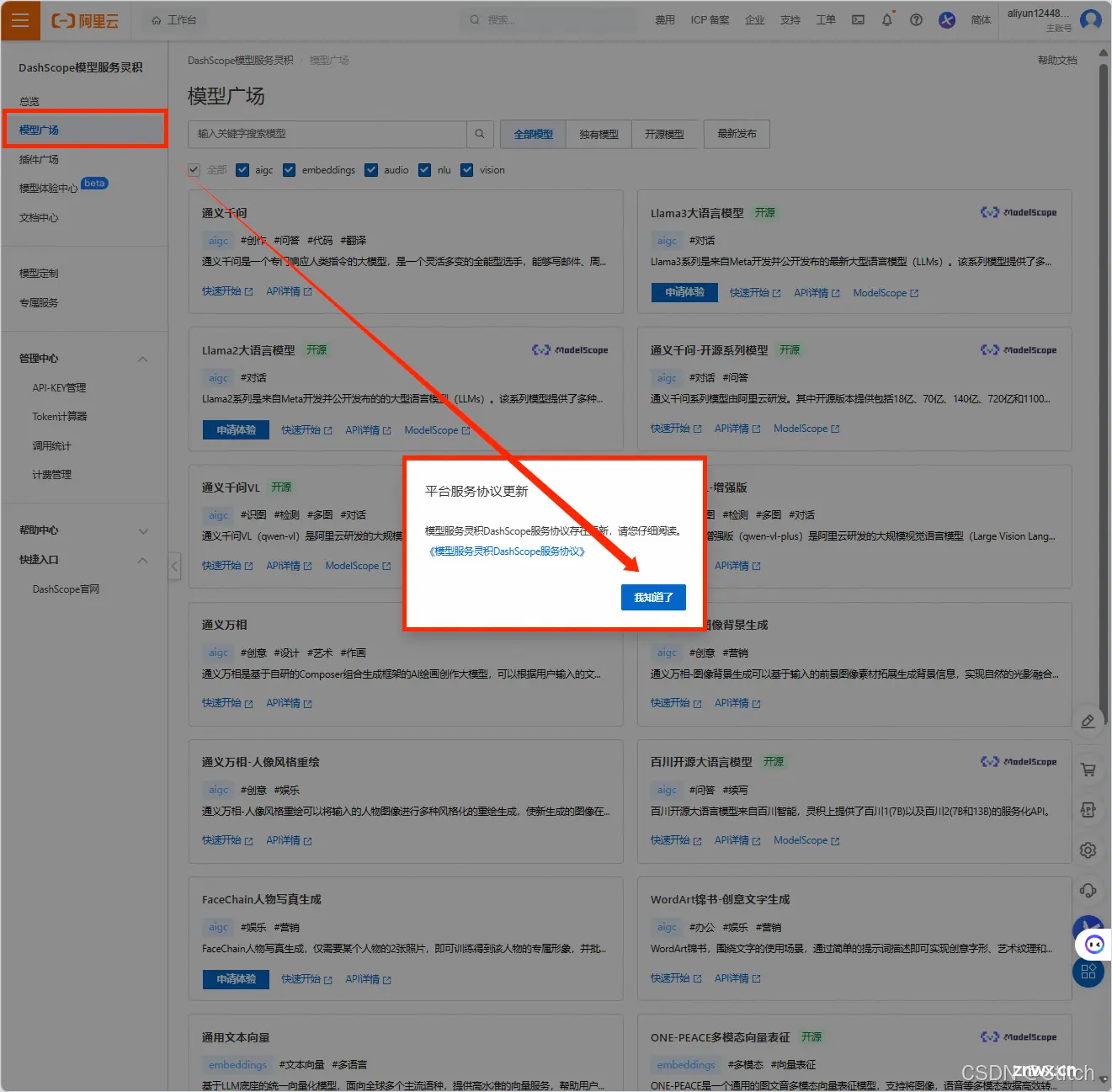
Task: Click ModelScope logo on 通义千问-开源系列模型 card
Action: 1019,350
